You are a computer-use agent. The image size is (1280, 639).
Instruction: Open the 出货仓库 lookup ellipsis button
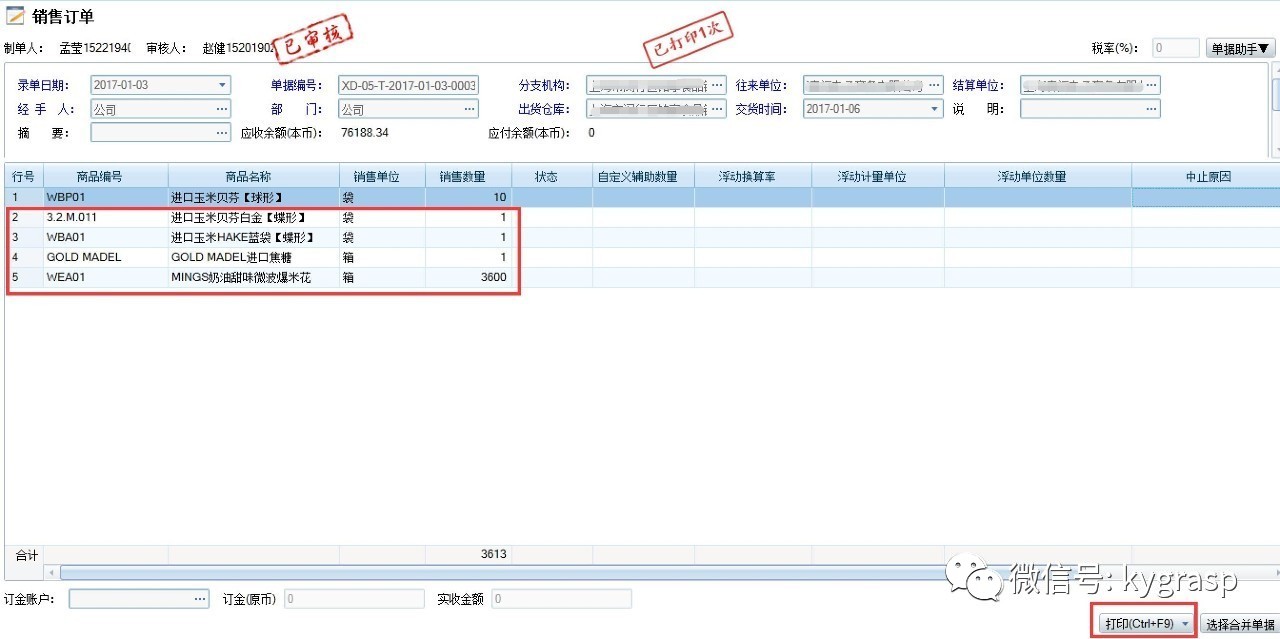coord(717,109)
